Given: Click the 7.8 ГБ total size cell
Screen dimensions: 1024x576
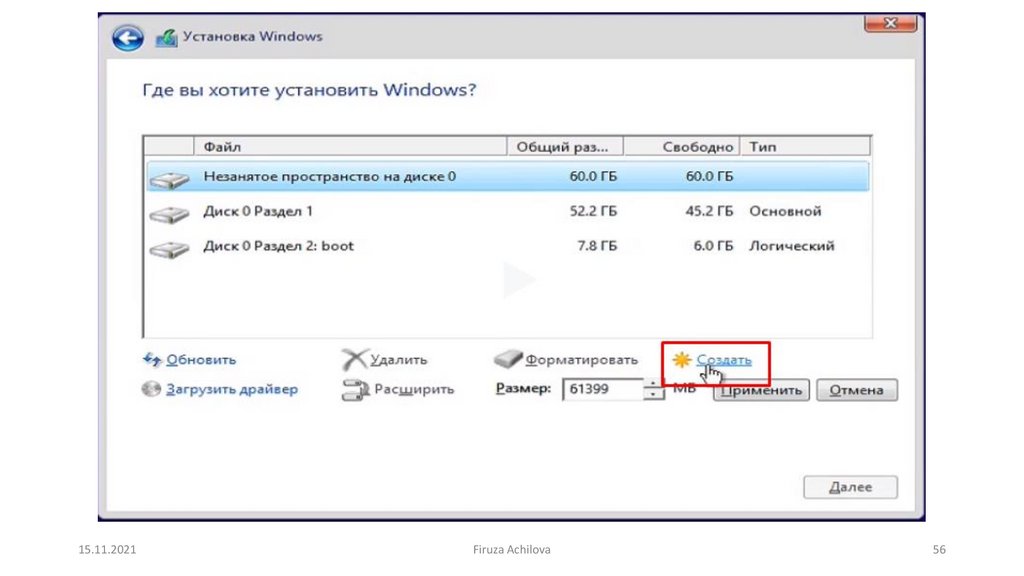Looking at the screenshot, I should 598,246.
